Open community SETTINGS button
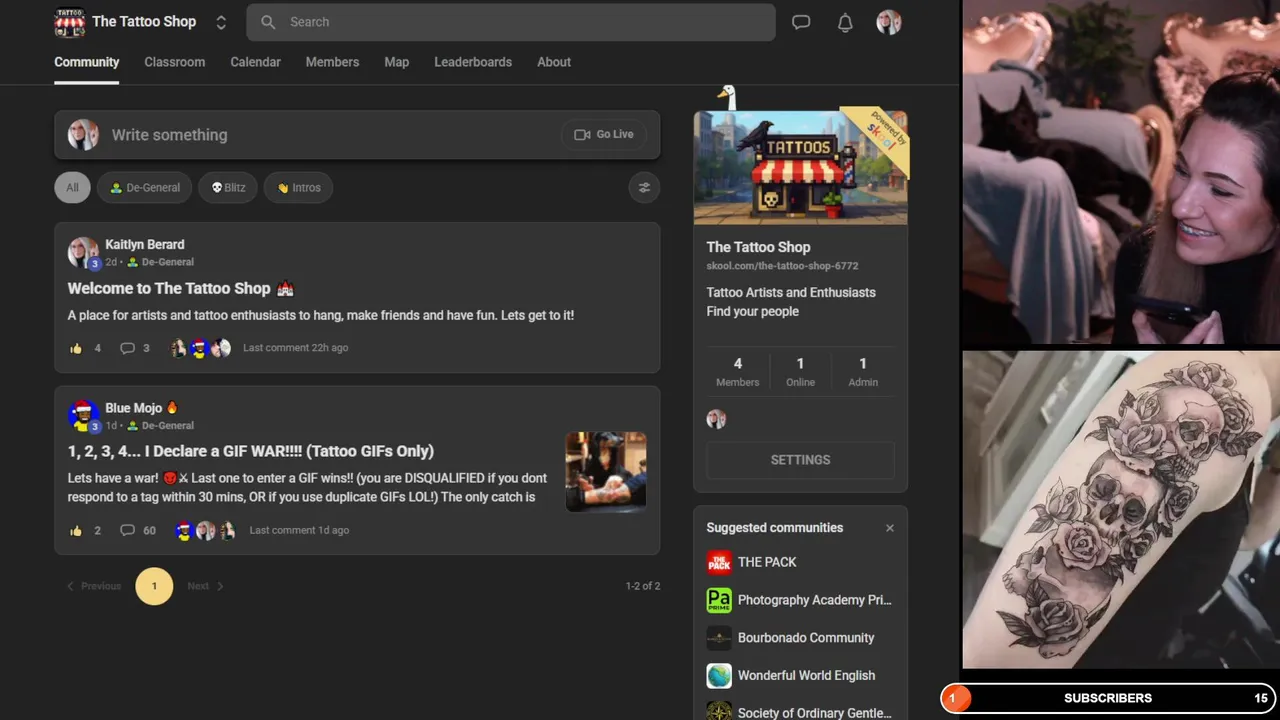Screen dimensions: 1280x720 coord(801,460)
